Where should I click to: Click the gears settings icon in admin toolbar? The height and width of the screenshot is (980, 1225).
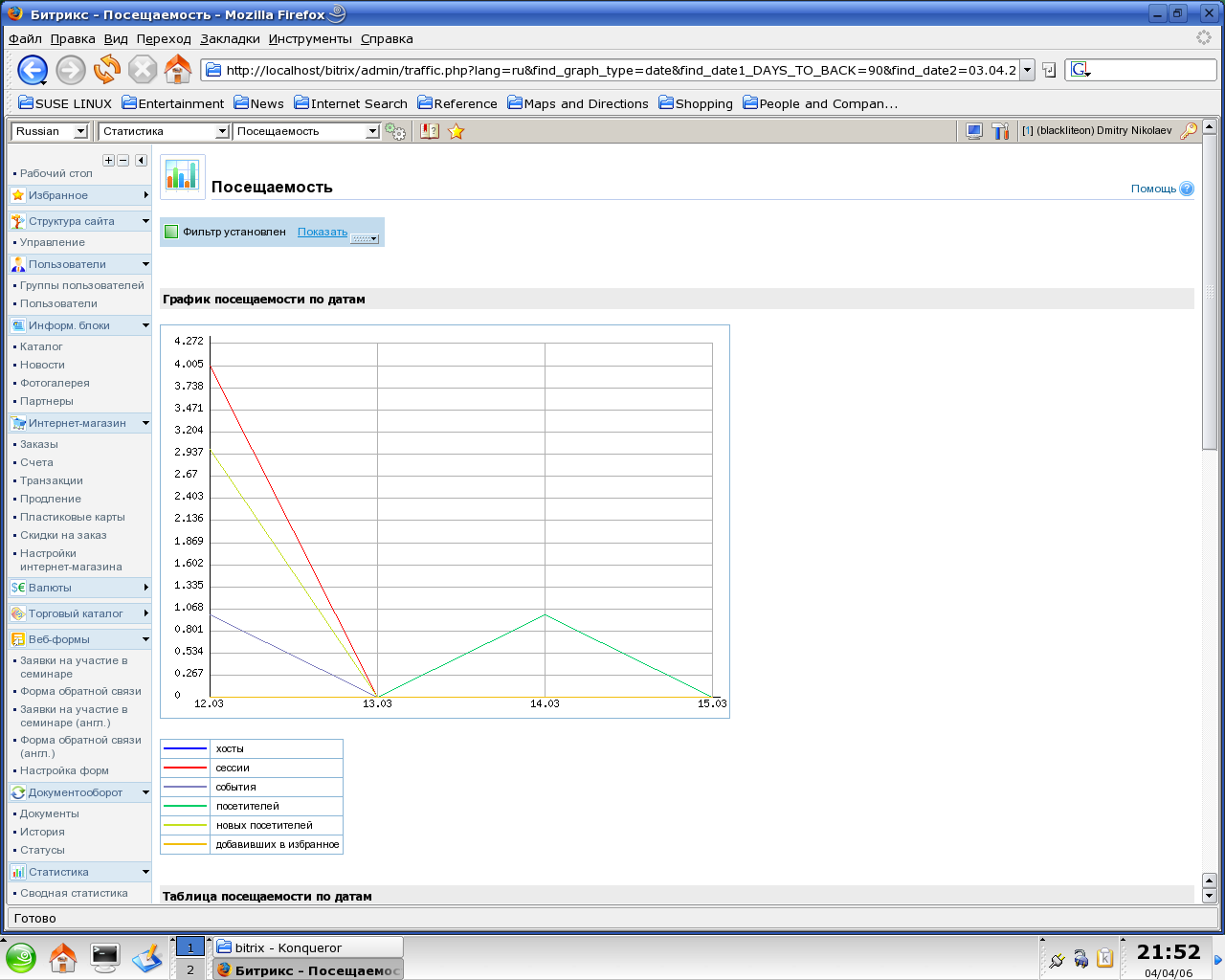click(395, 131)
